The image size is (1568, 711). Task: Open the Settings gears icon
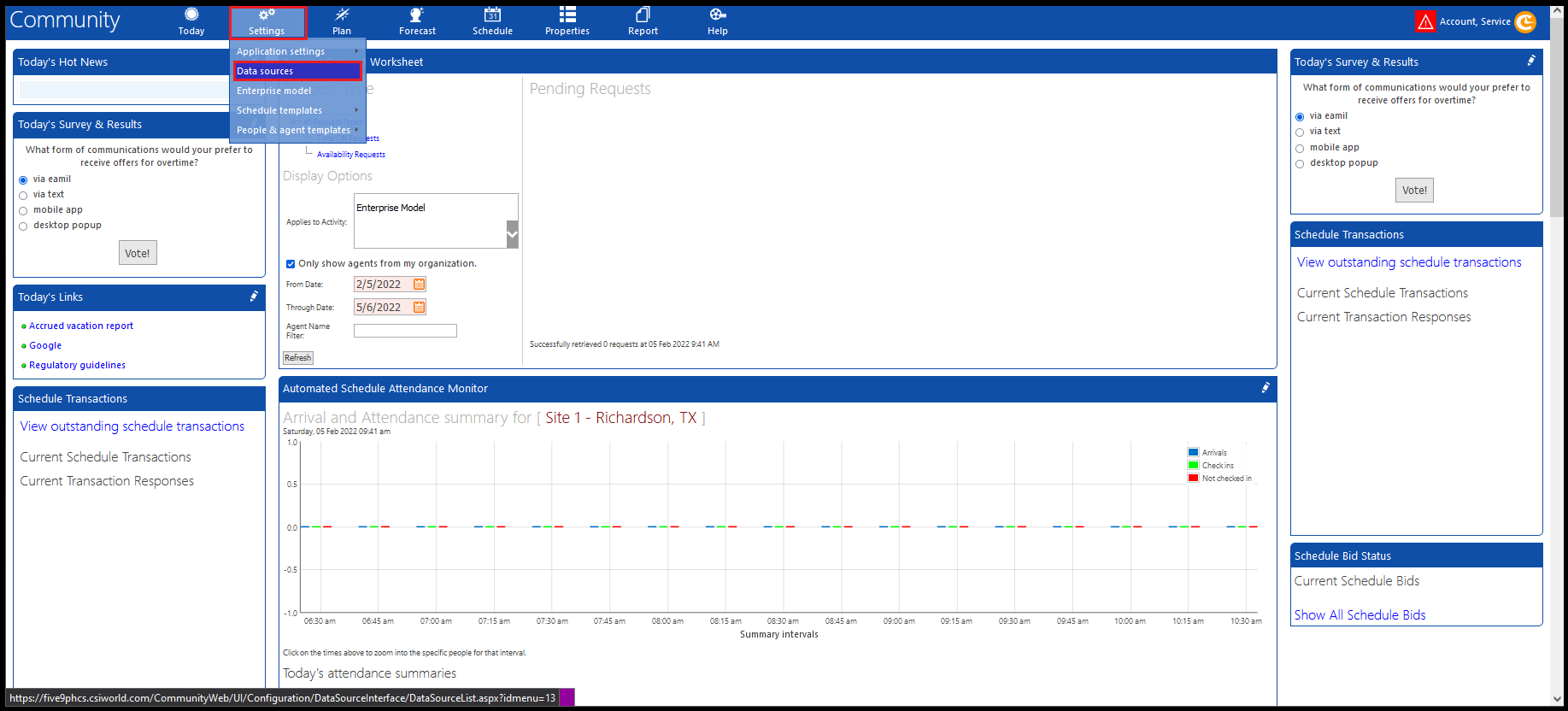(x=267, y=15)
